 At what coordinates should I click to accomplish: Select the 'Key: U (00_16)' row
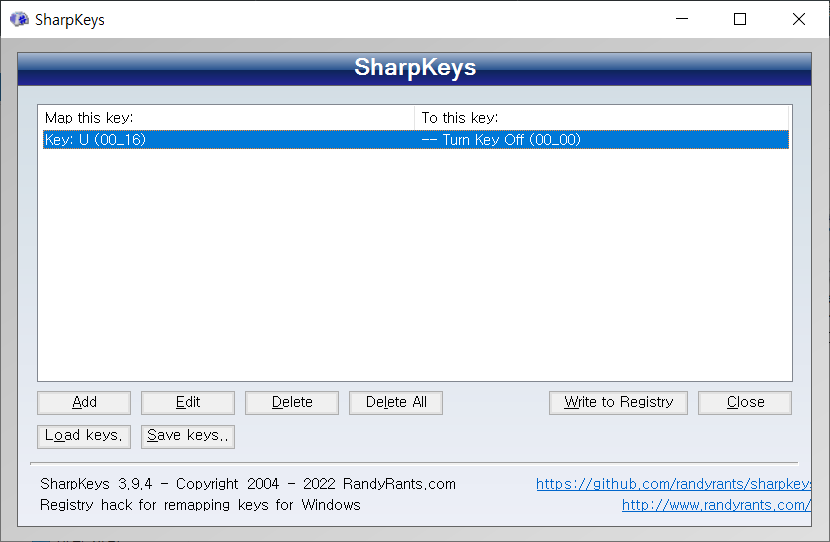point(416,140)
